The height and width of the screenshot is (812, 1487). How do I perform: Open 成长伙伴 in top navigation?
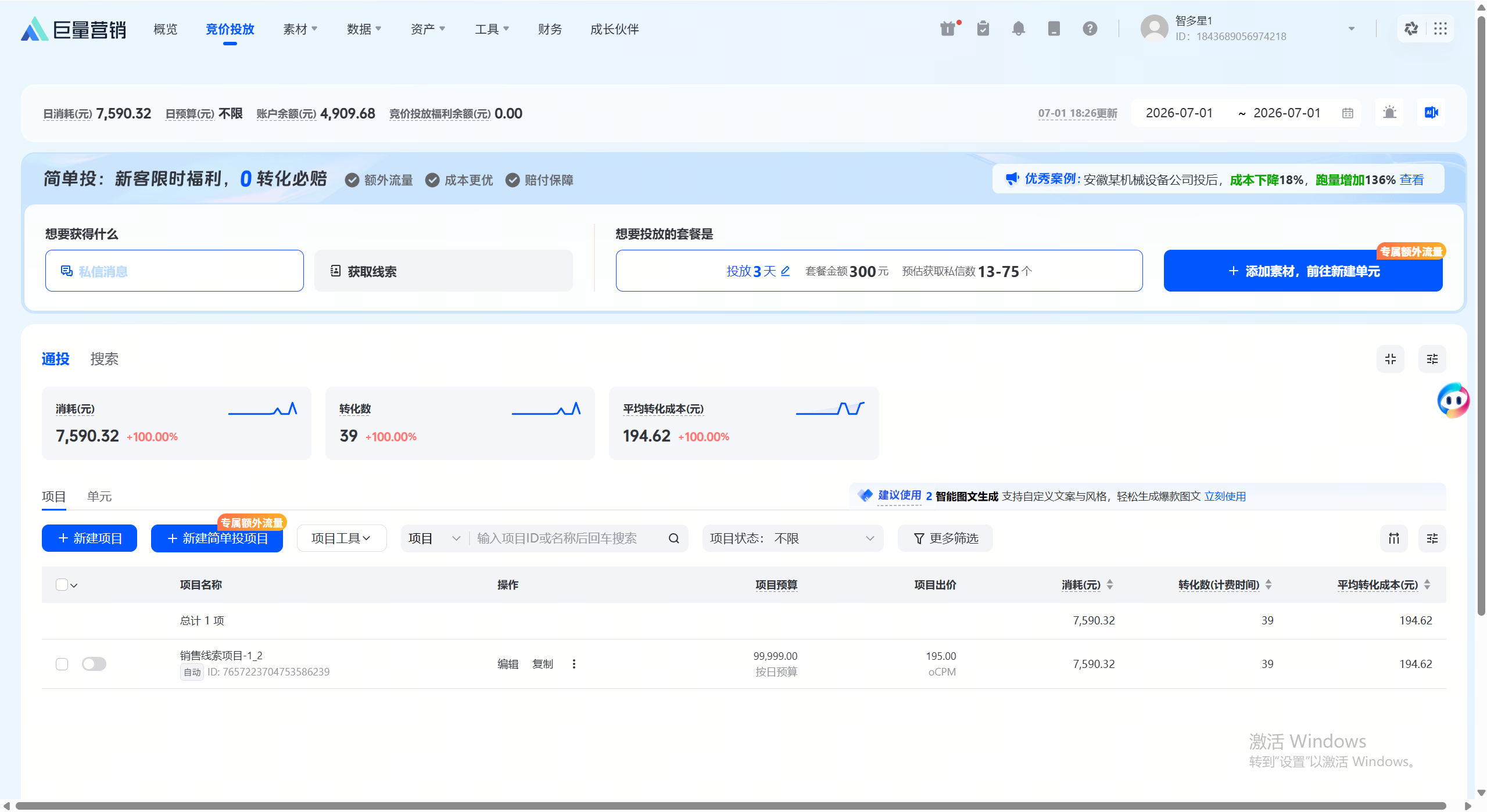(x=614, y=29)
